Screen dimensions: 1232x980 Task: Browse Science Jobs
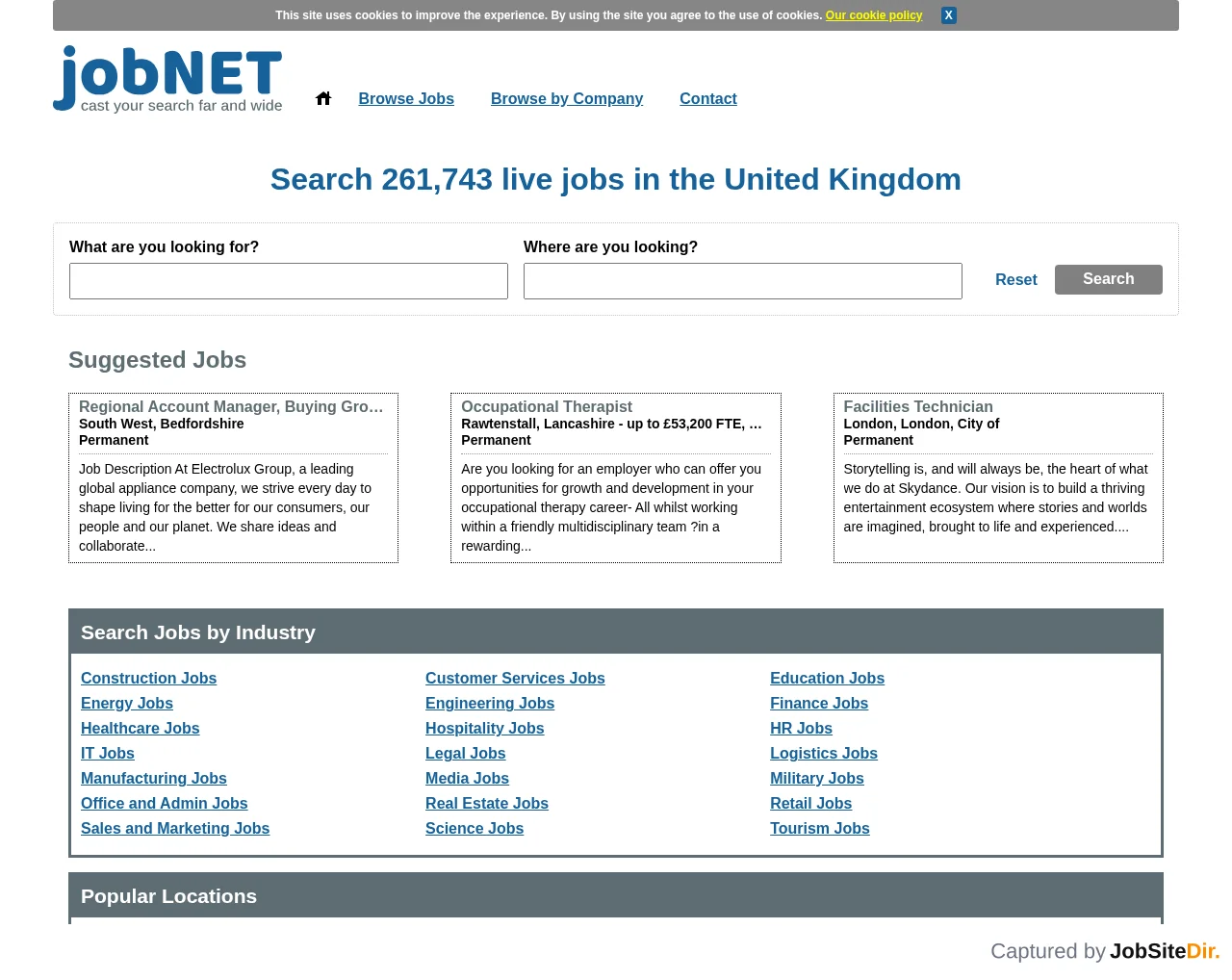point(475,828)
